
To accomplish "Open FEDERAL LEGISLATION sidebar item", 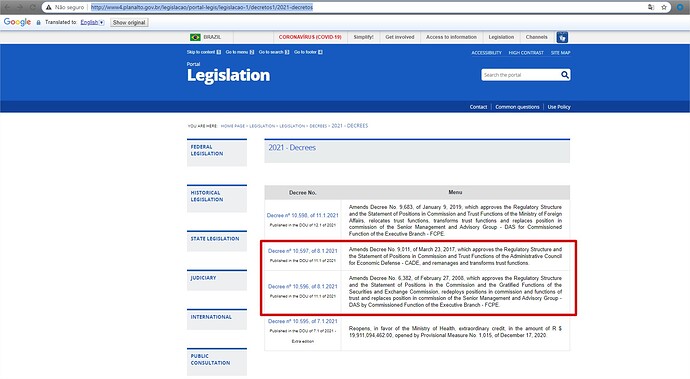I will (217, 152).
